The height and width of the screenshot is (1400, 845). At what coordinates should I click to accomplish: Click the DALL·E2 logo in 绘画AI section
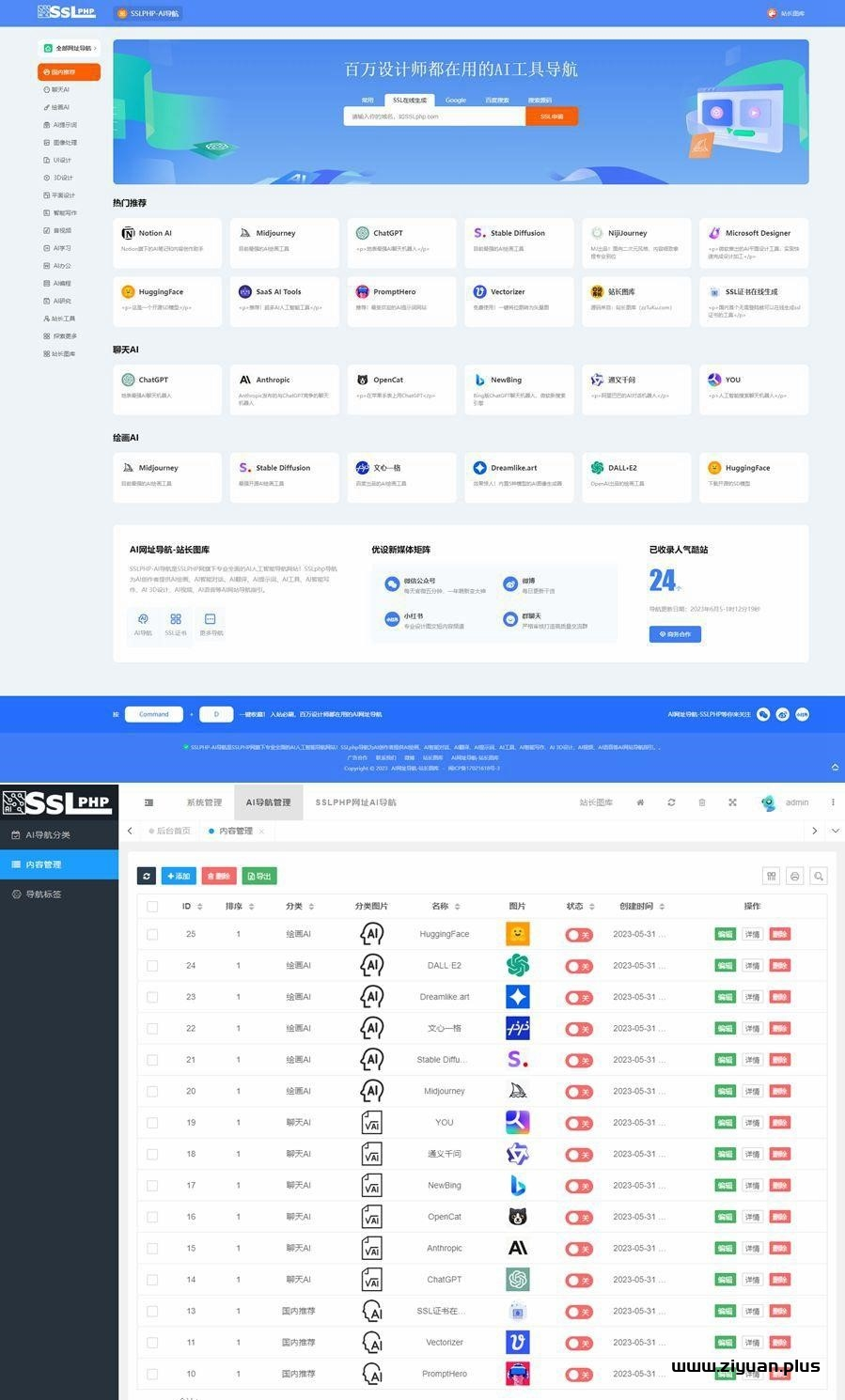(597, 467)
